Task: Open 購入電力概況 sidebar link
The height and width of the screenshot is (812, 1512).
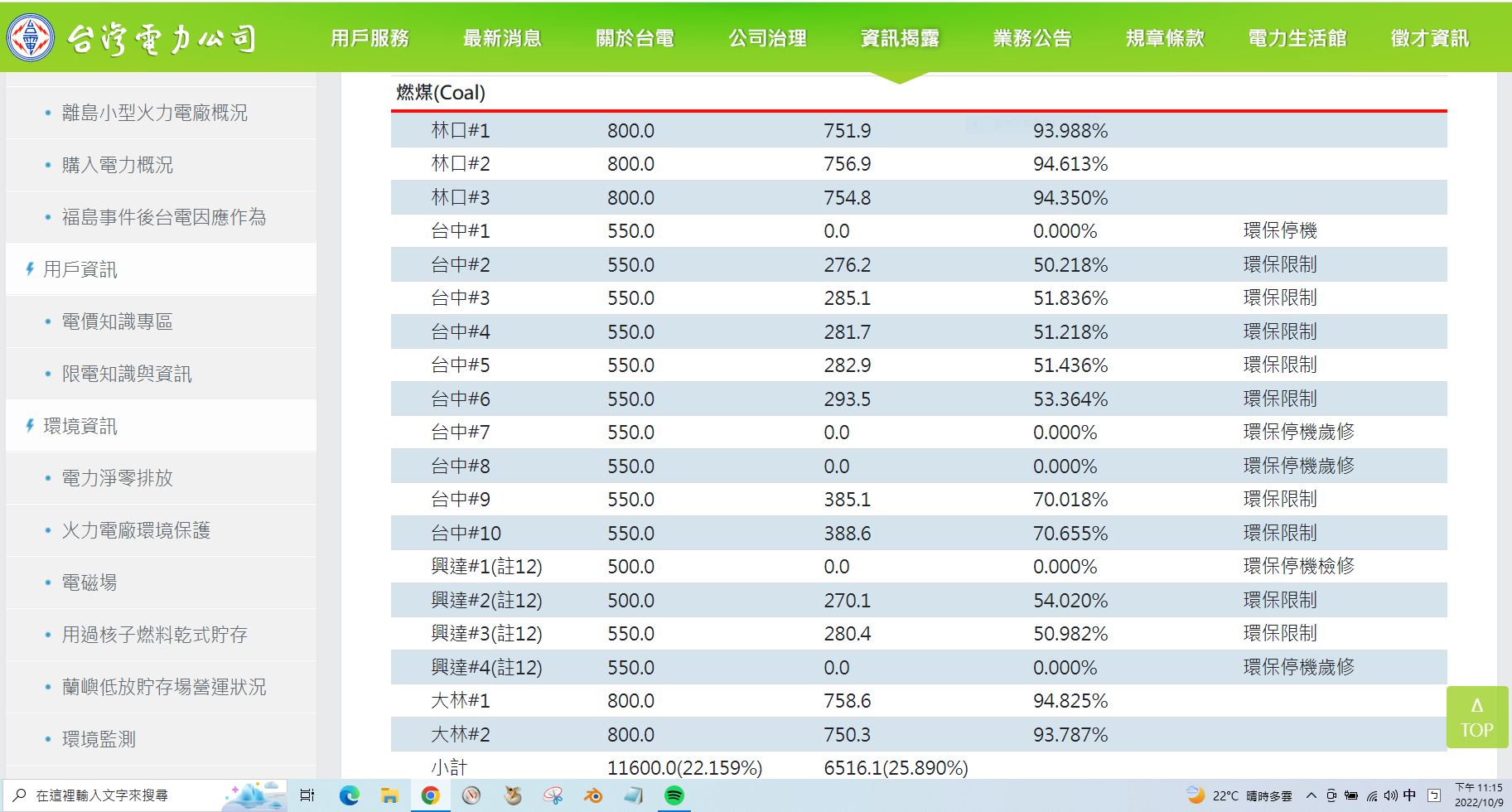Action: [x=118, y=165]
